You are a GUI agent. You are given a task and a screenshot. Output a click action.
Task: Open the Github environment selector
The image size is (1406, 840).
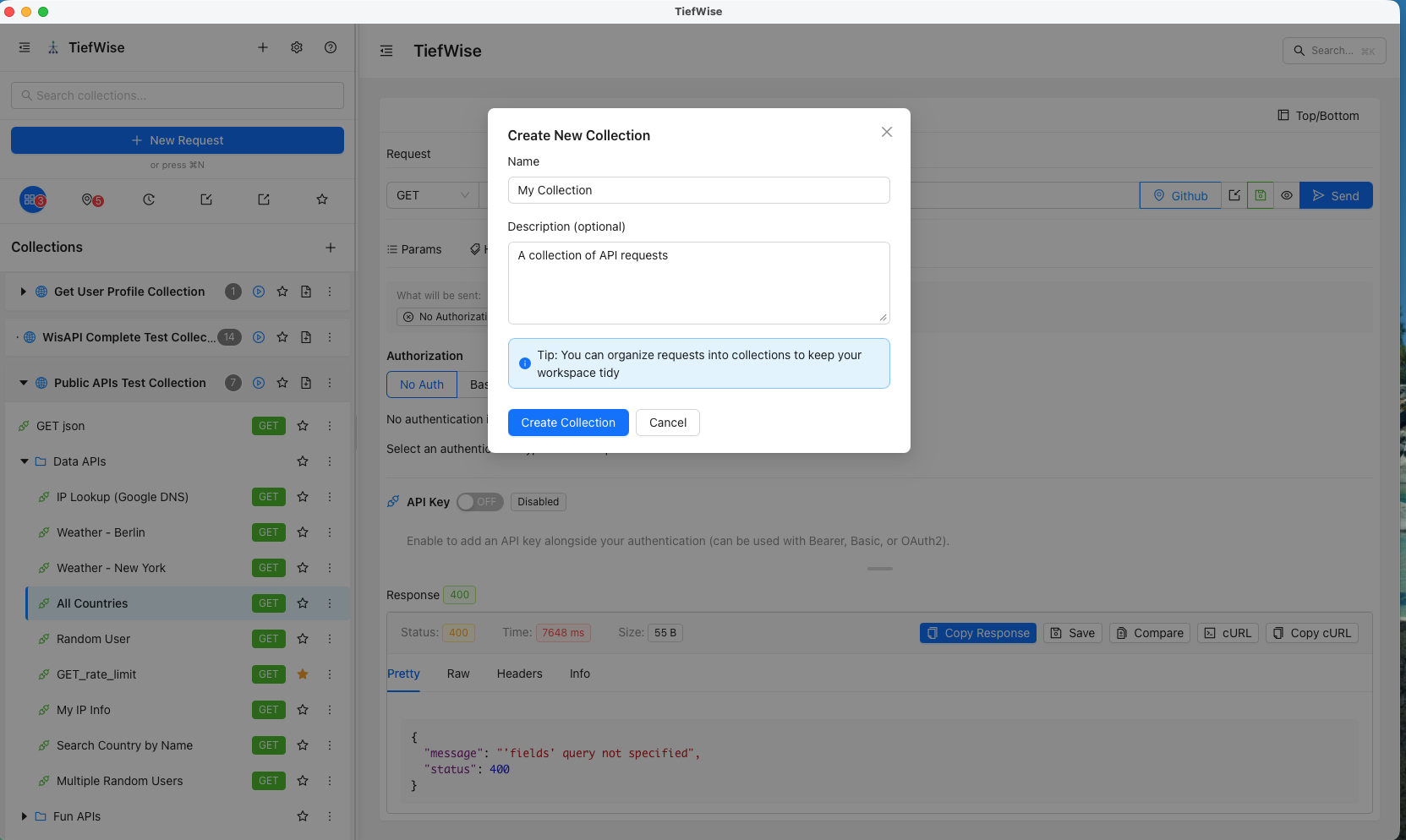click(x=1180, y=195)
